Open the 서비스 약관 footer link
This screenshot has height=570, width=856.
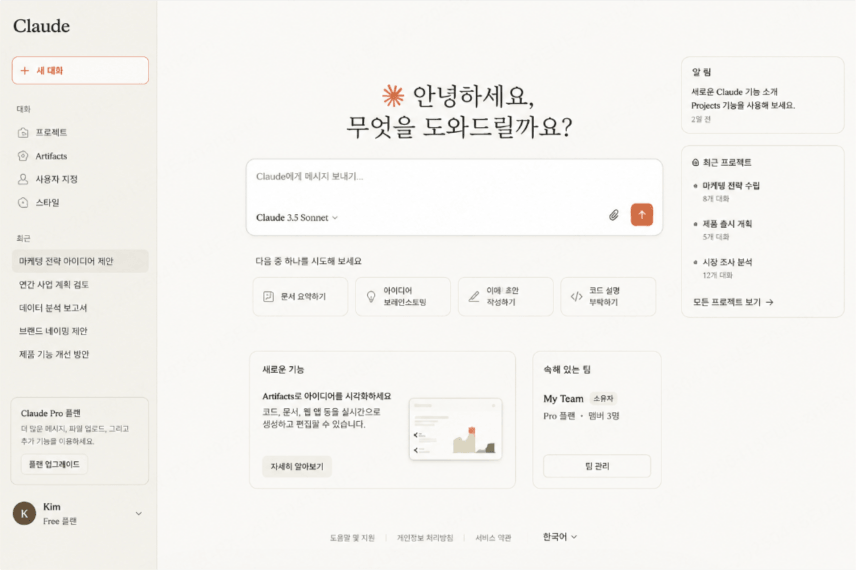pos(493,538)
